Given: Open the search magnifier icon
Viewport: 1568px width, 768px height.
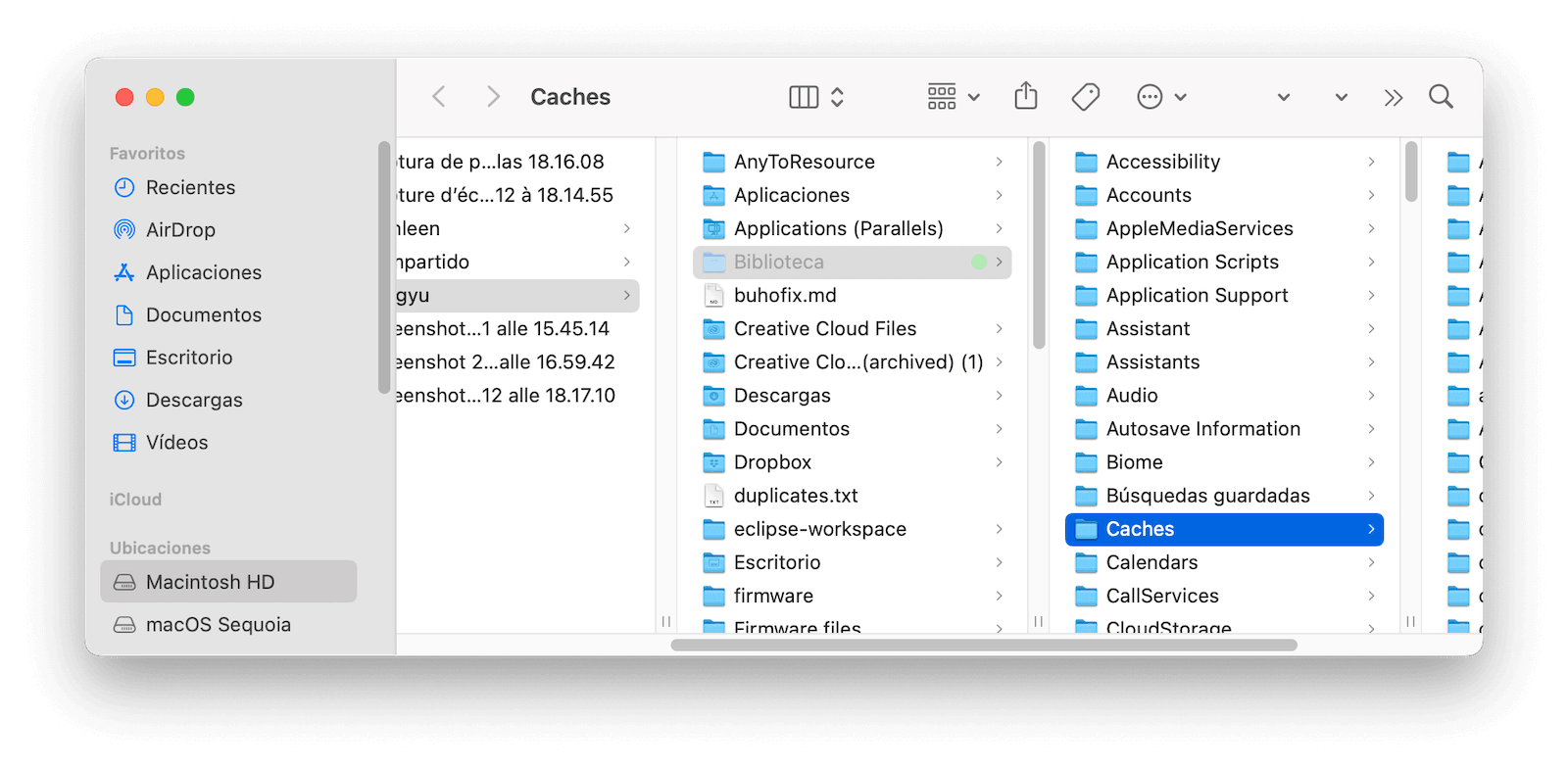Looking at the screenshot, I should click(1440, 97).
